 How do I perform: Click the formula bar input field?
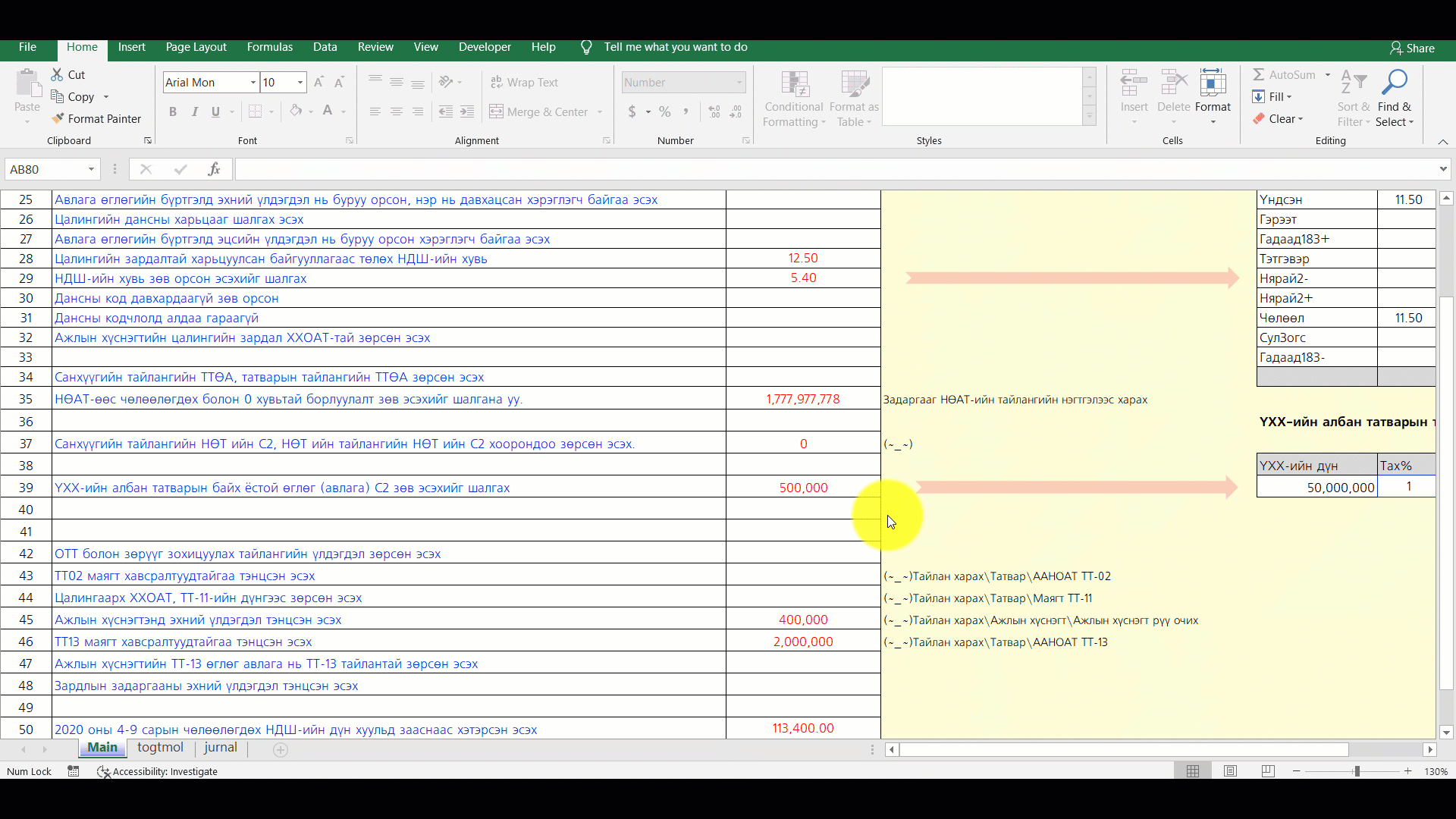(834, 169)
